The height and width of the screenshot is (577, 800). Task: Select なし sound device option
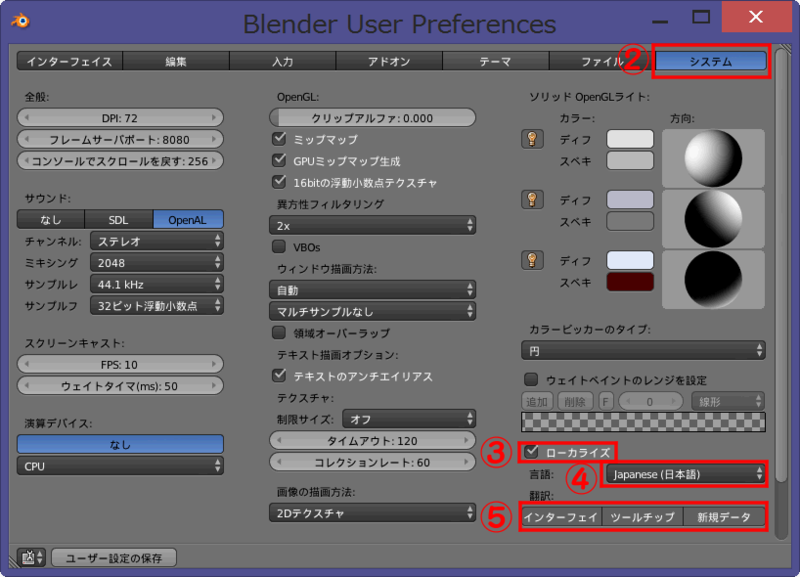(x=51, y=219)
